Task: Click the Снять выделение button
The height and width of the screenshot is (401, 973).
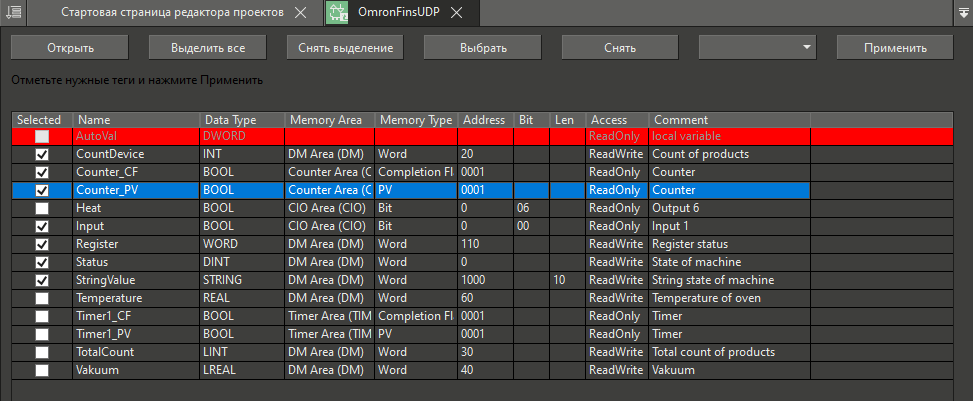Action: 345,47
